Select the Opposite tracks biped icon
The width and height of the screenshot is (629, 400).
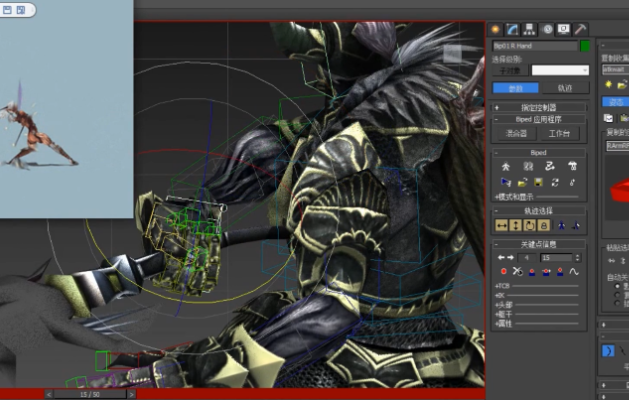[x=576, y=225]
